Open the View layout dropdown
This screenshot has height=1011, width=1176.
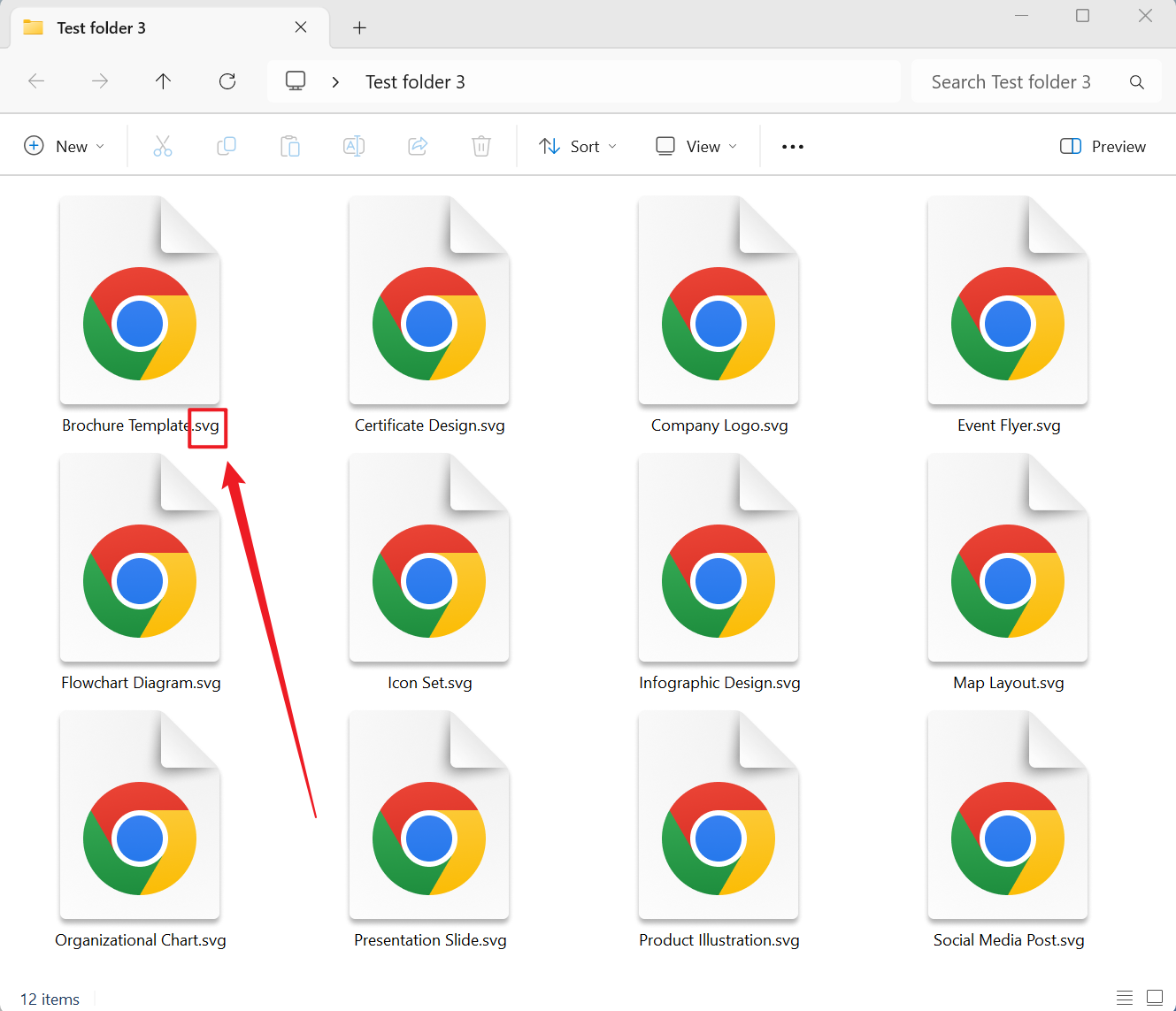click(x=696, y=146)
